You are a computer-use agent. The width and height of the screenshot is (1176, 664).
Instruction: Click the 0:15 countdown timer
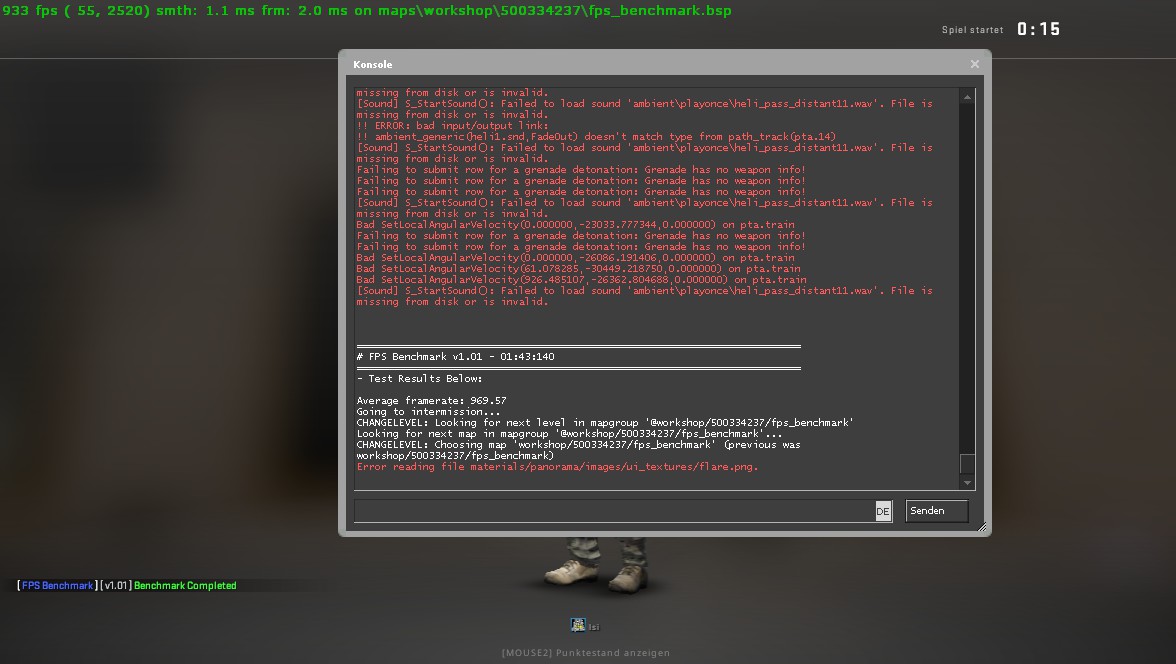coord(1039,29)
